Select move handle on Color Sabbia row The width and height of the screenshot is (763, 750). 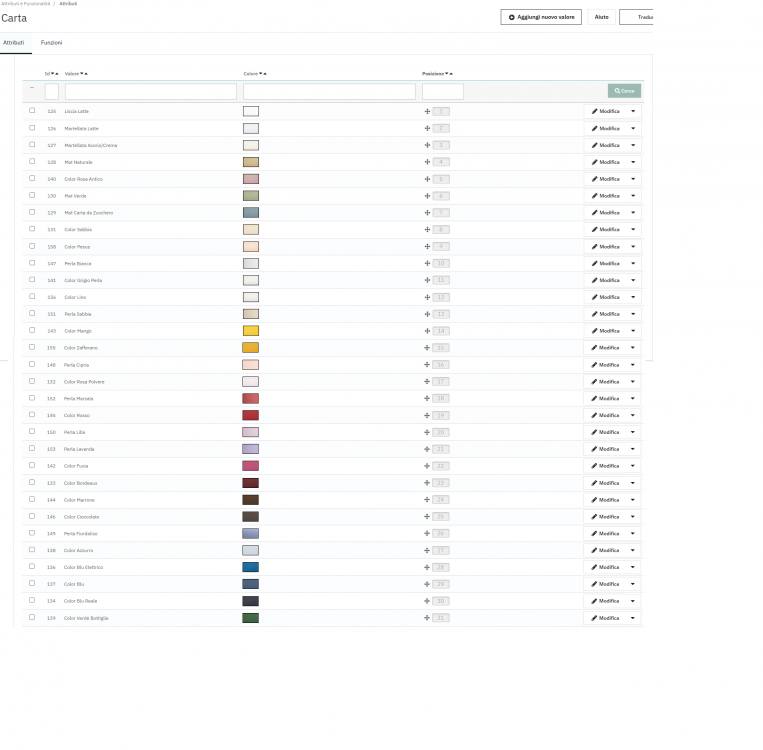pos(427,229)
